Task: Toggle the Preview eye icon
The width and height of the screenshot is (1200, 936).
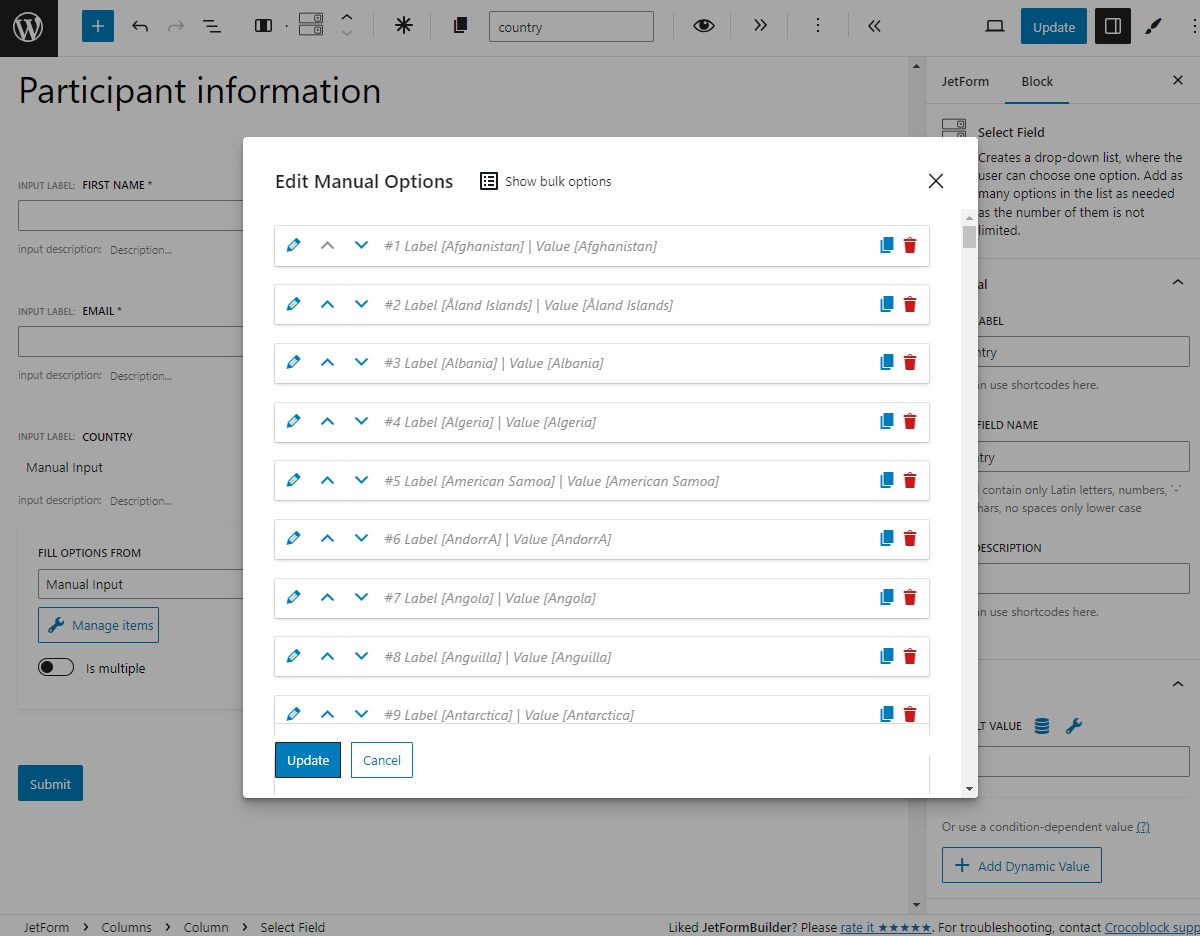Action: point(703,26)
